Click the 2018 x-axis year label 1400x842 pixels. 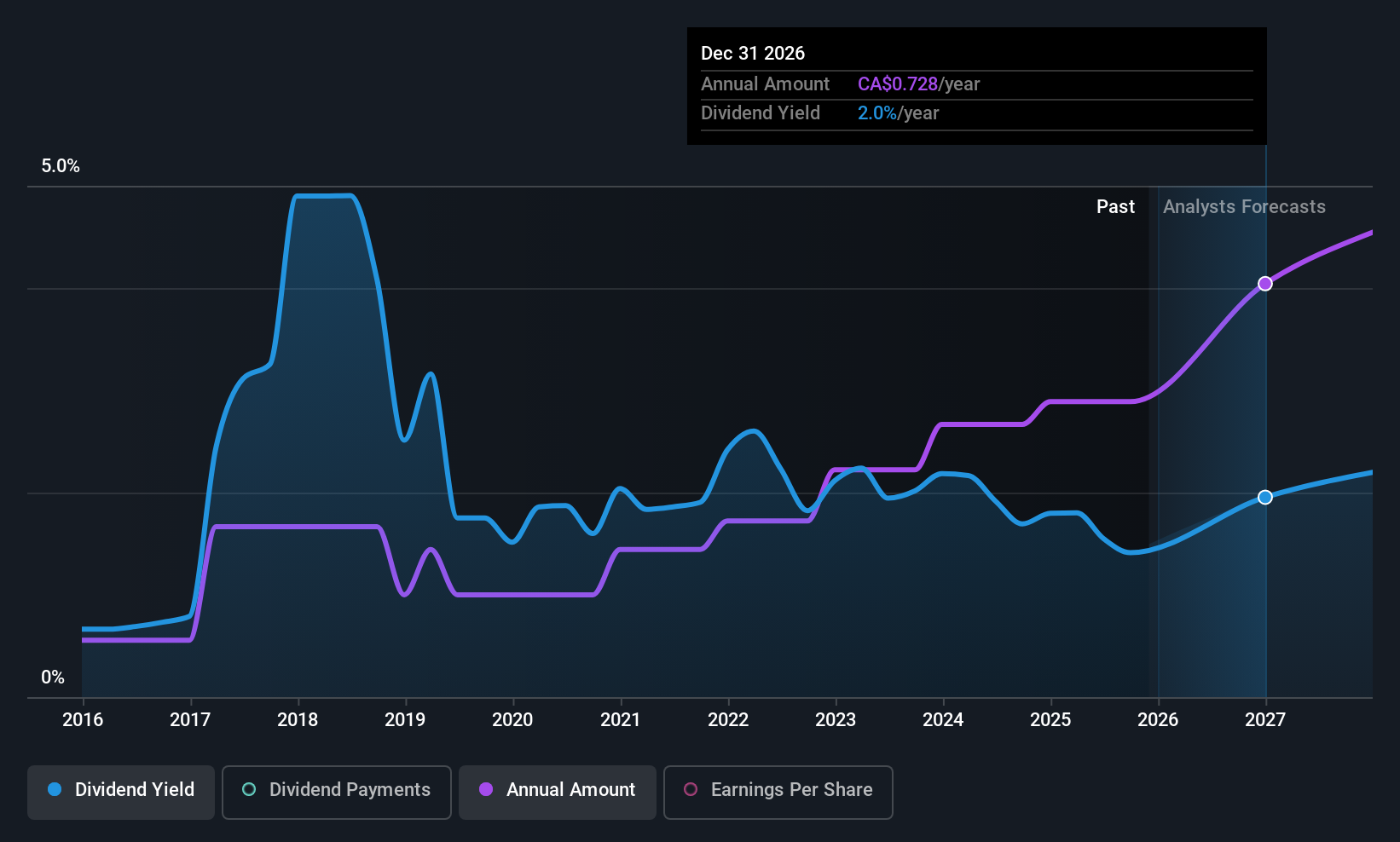point(298,720)
